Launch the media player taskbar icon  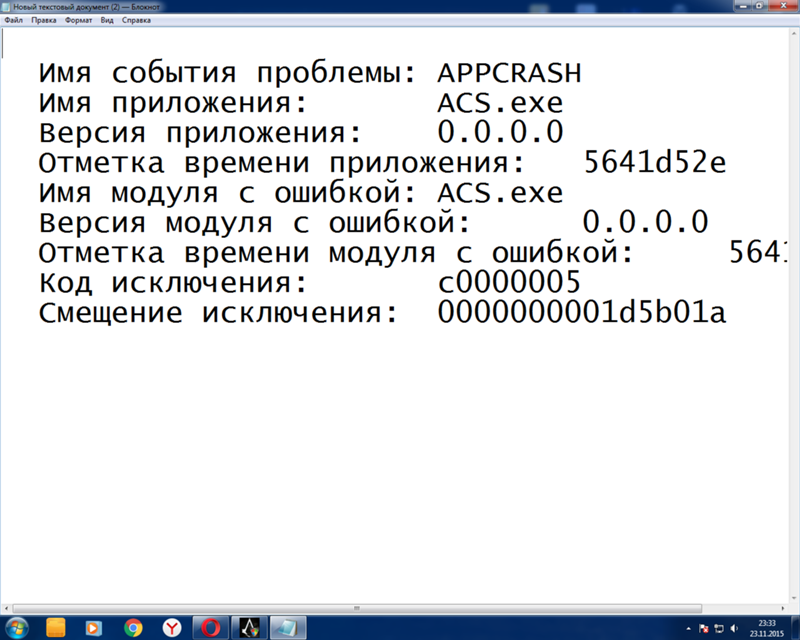(x=94, y=628)
